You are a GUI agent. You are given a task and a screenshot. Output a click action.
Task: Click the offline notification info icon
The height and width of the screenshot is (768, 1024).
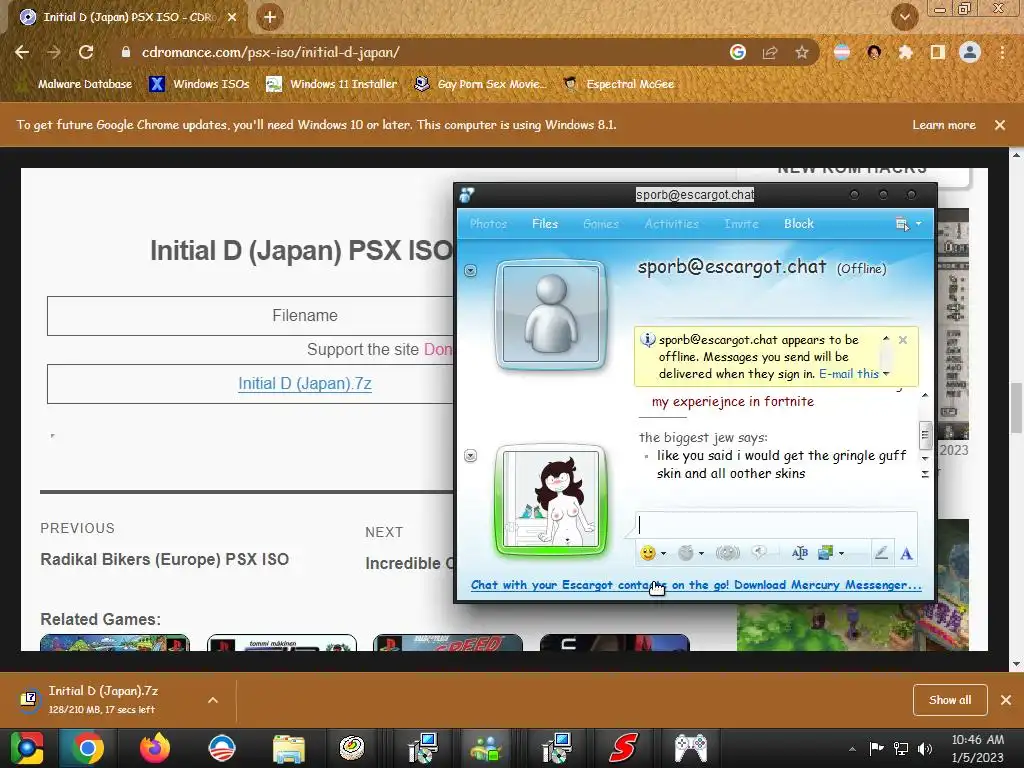click(x=647, y=340)
